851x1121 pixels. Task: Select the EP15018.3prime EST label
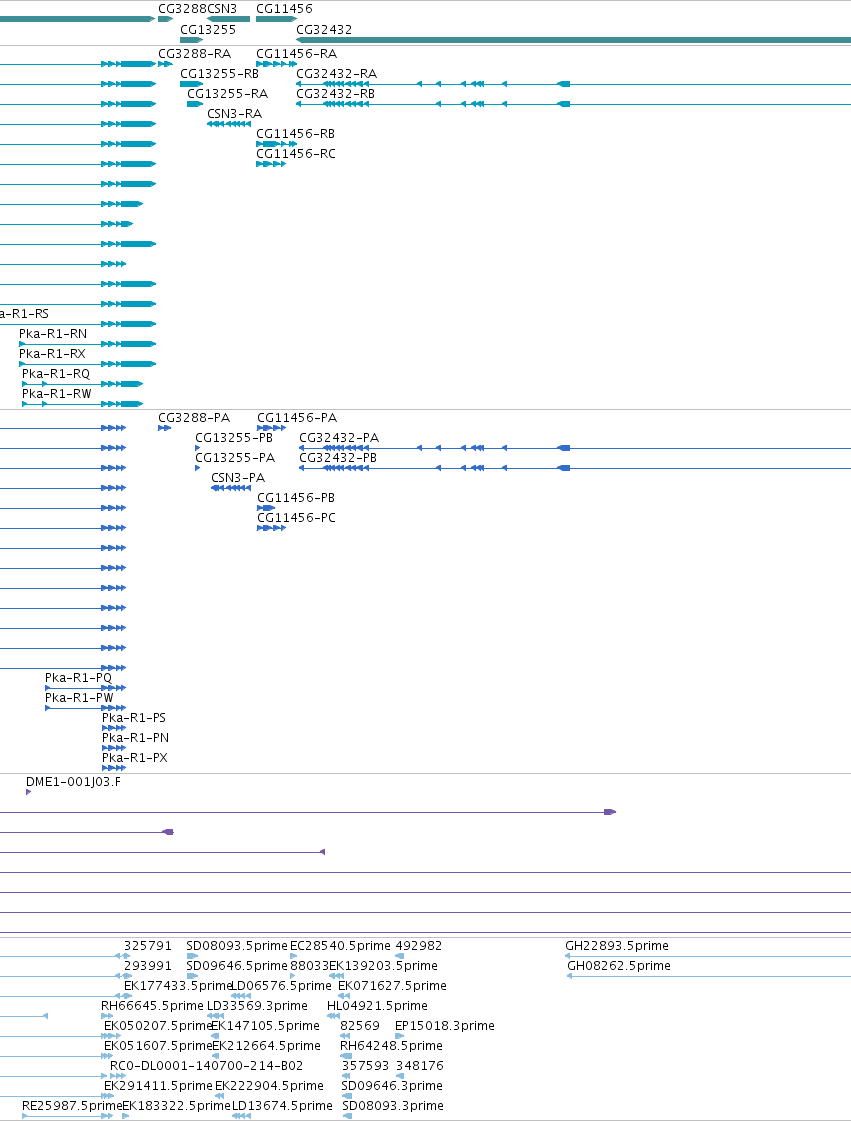coord(445,1026)
